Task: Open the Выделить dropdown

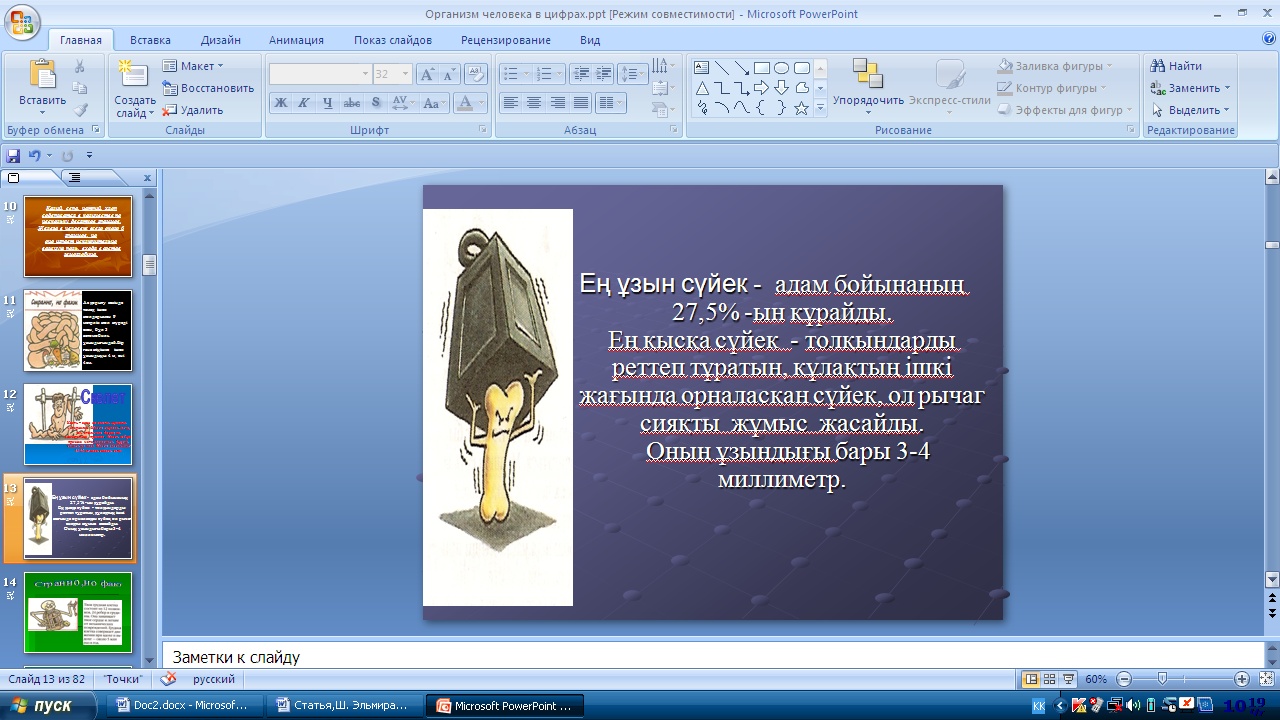Action: pyautogui.click(x=1190, y=110)
